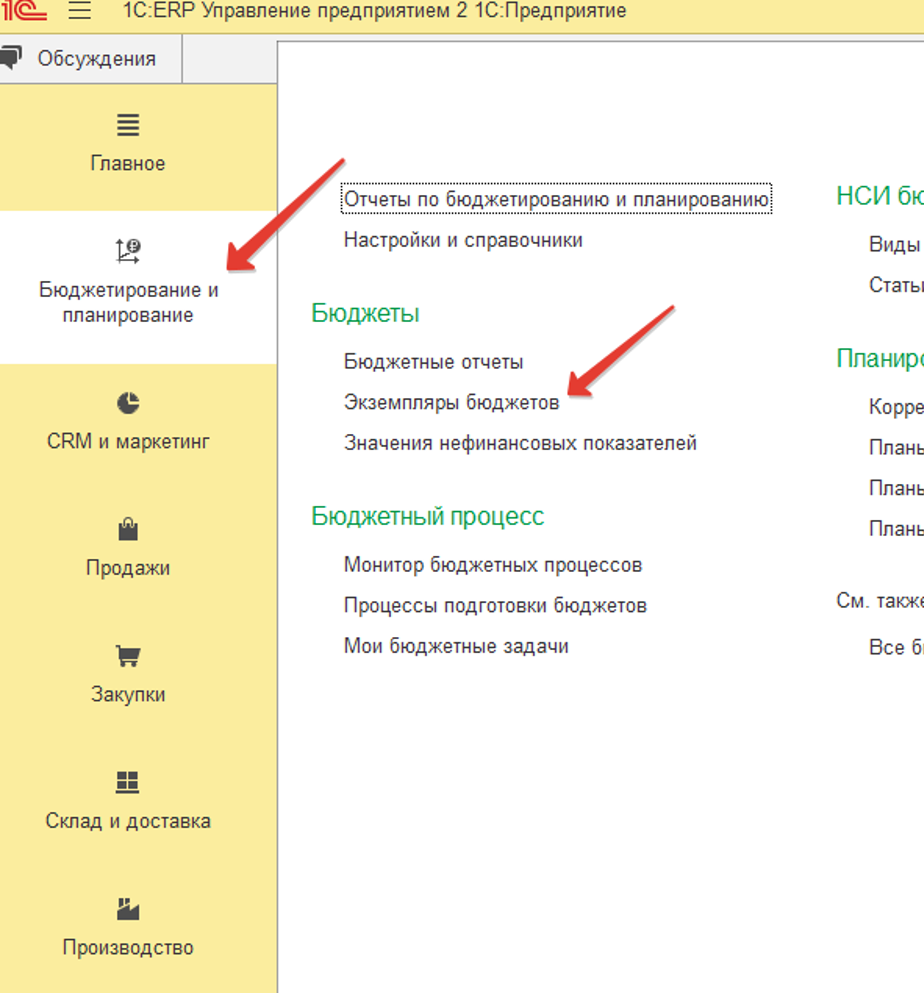Screen dimensions: 924x993
Task: Click the Производство factory icon
Action: coord(128,909)
